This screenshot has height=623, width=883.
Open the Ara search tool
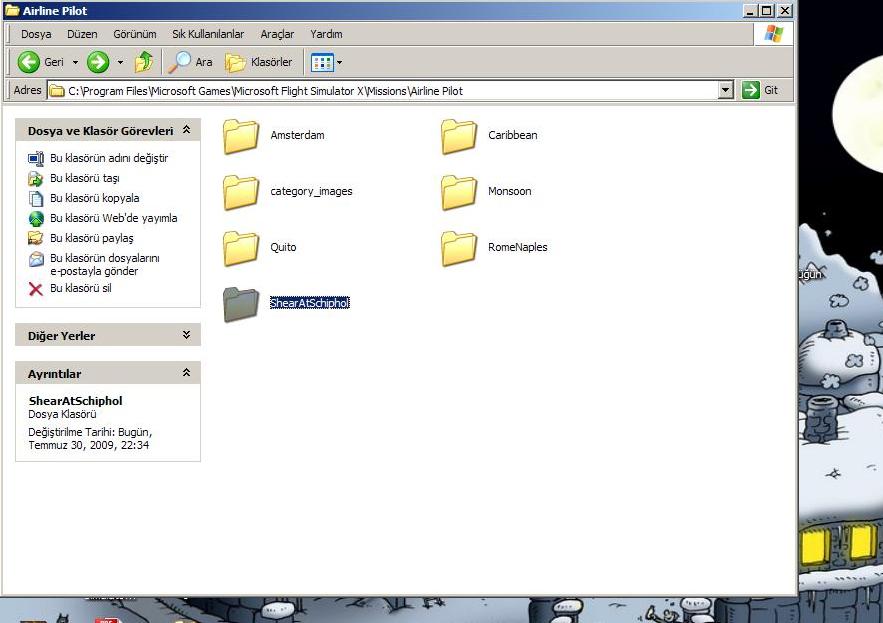pyautogui.click(x=190, y=62)
